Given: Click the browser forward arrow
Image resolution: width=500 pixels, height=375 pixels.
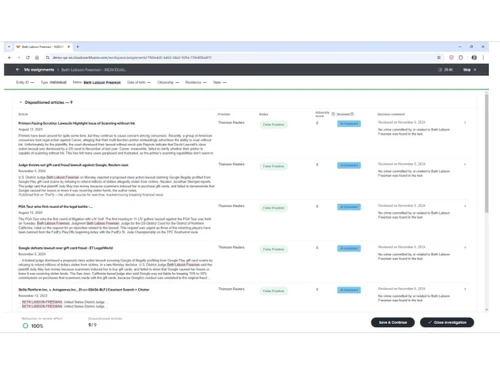Looking at the screenshot, I should pyautogui.click(x=19, y=58).
